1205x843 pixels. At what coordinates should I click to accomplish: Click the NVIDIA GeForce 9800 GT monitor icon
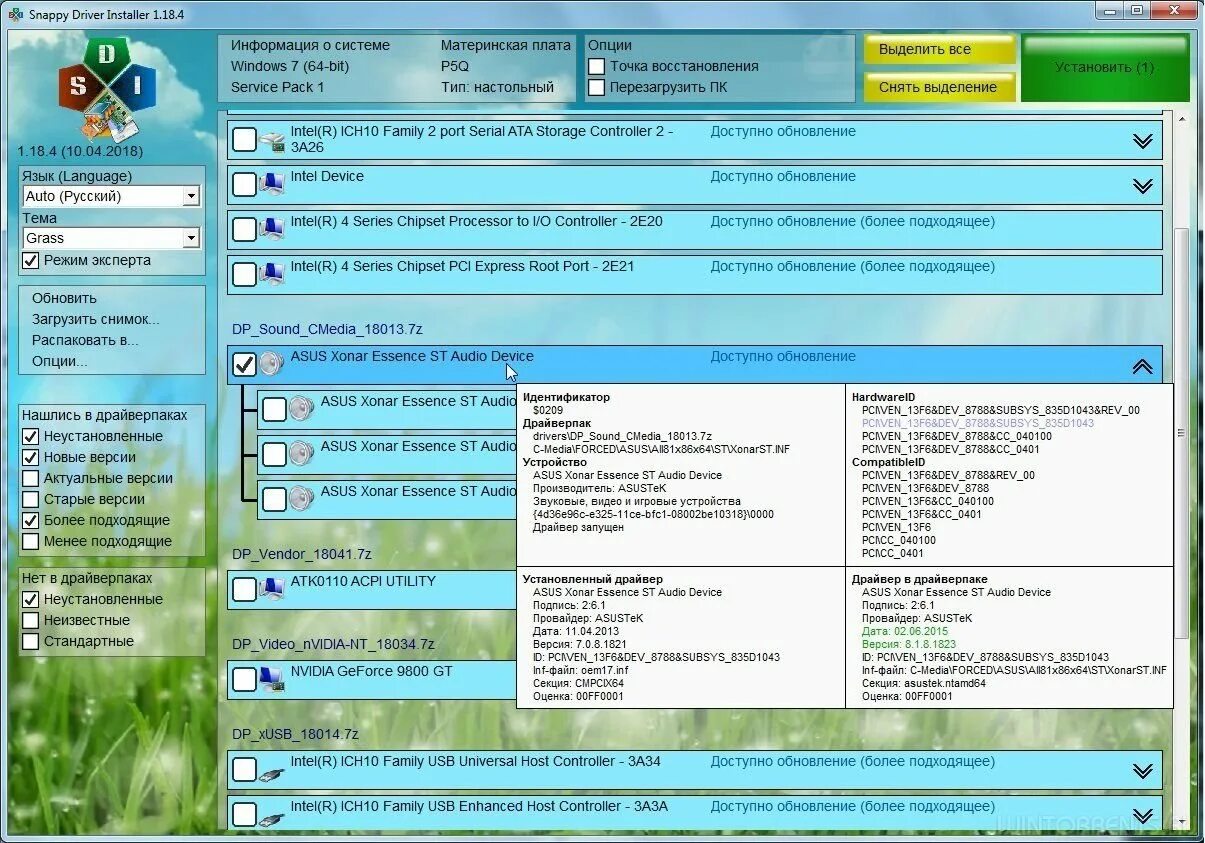click(271, 680)
